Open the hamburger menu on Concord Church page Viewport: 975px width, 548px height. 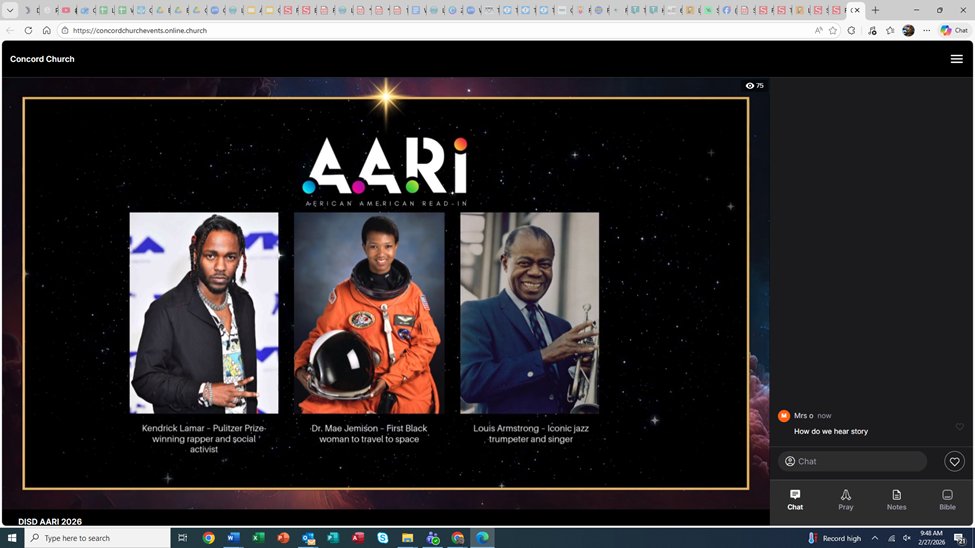click(956, 59)
